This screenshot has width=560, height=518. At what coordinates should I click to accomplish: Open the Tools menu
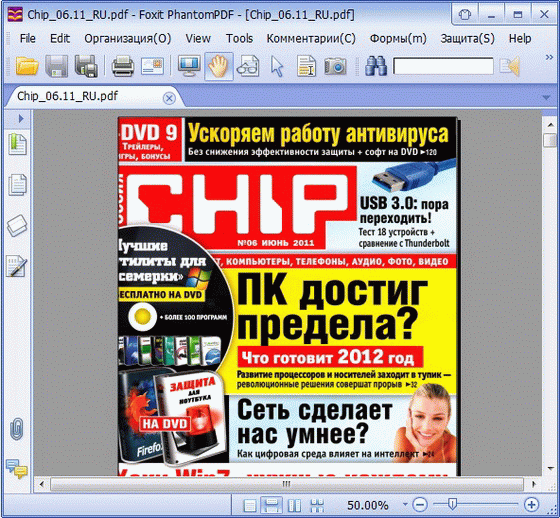[x=239, y=39]
